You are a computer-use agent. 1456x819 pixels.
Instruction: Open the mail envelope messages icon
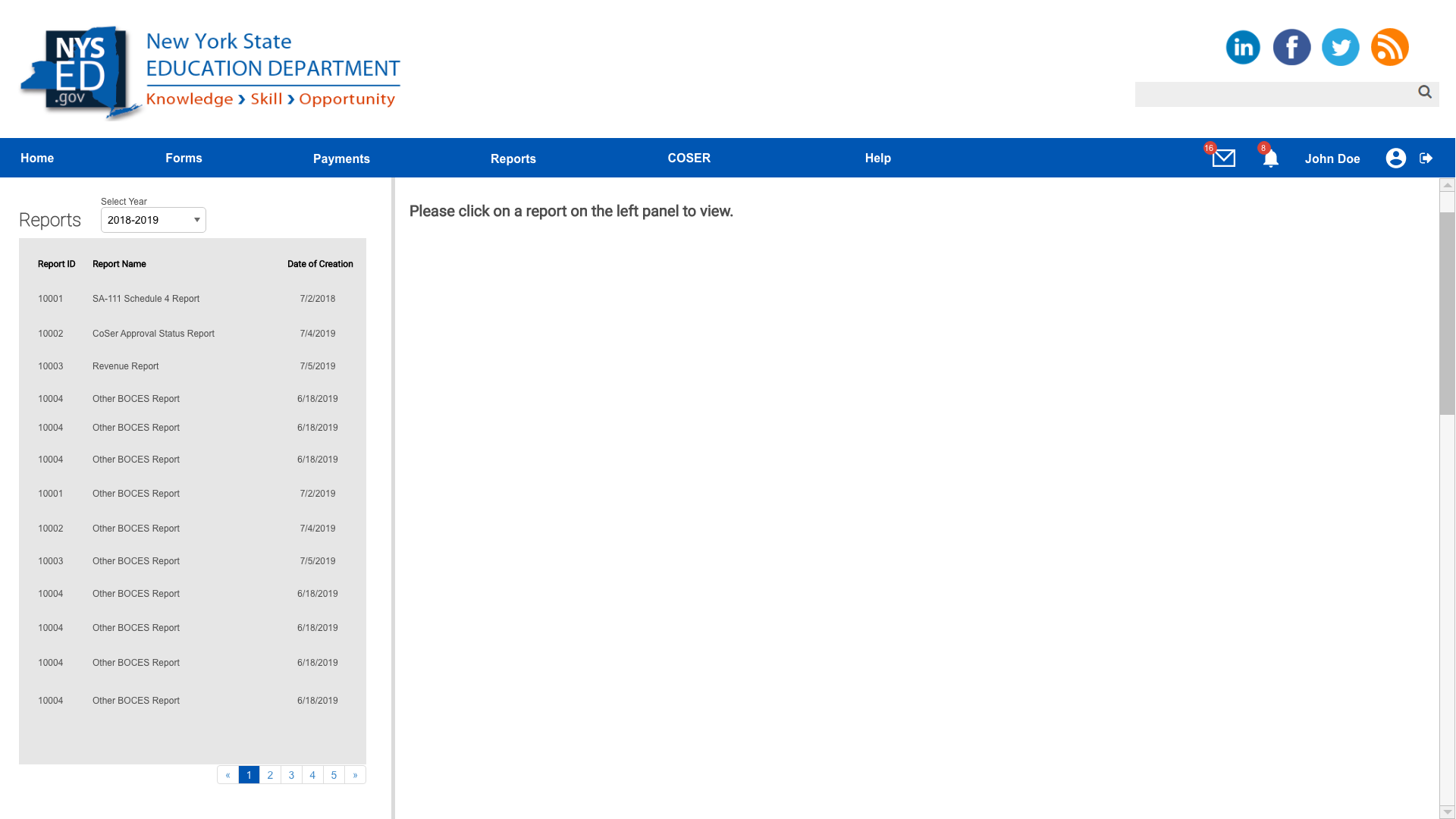coord(1223,158)
